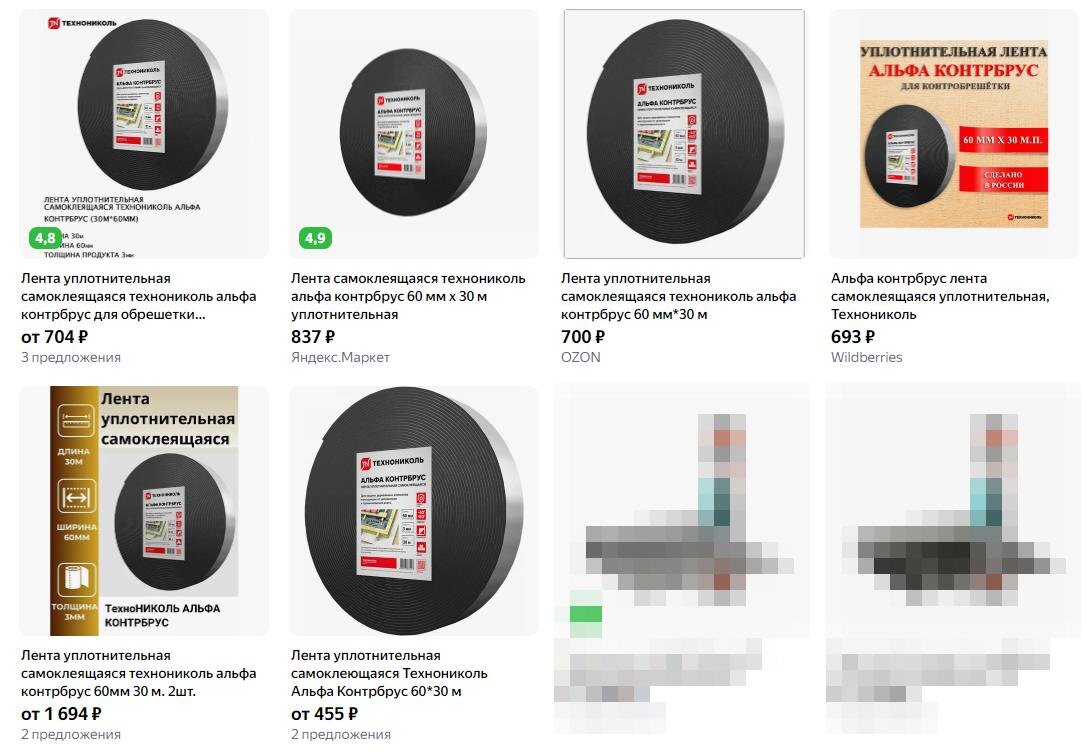The height and width of the screenshot is (754, 1086).
Task: Open the Wildberries orange banner product image
Action: pyautogui.click(x=954, y=134)
